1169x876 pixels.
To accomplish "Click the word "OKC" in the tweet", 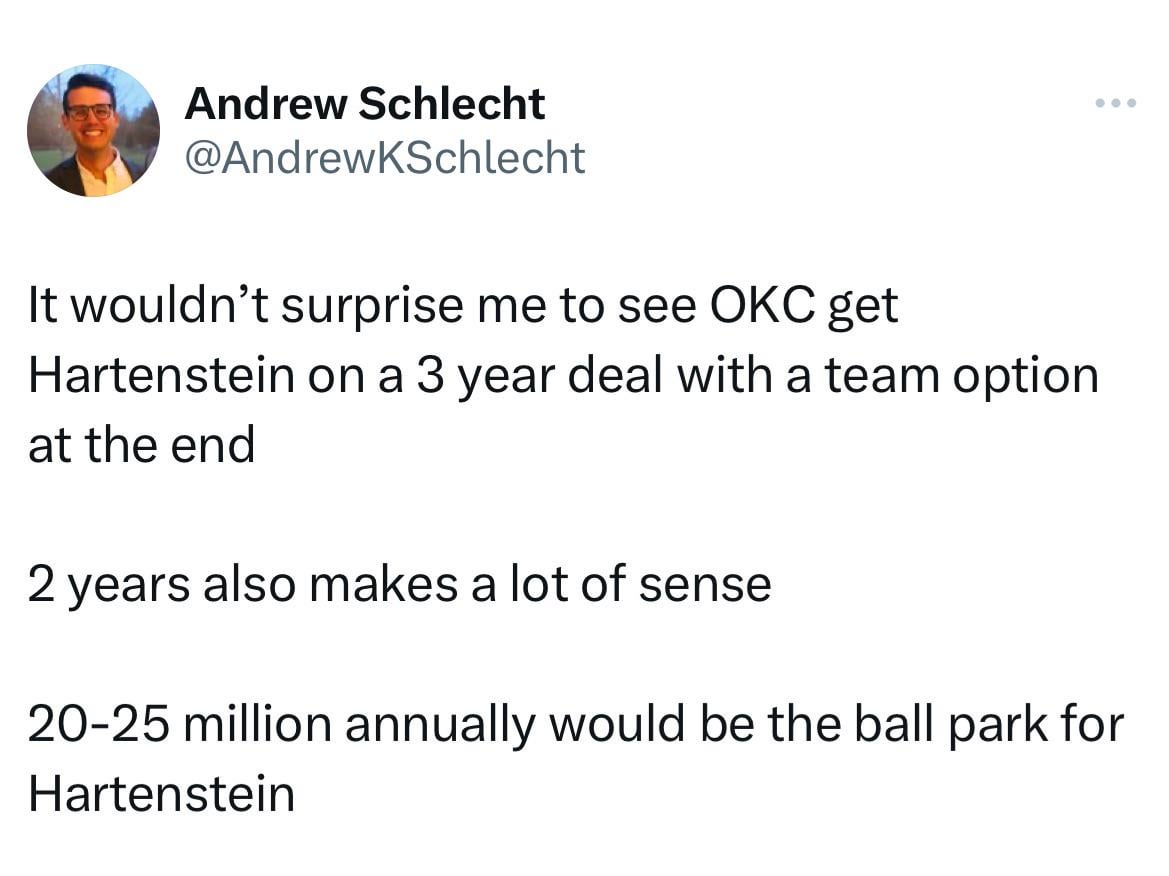I will (763, 305).
